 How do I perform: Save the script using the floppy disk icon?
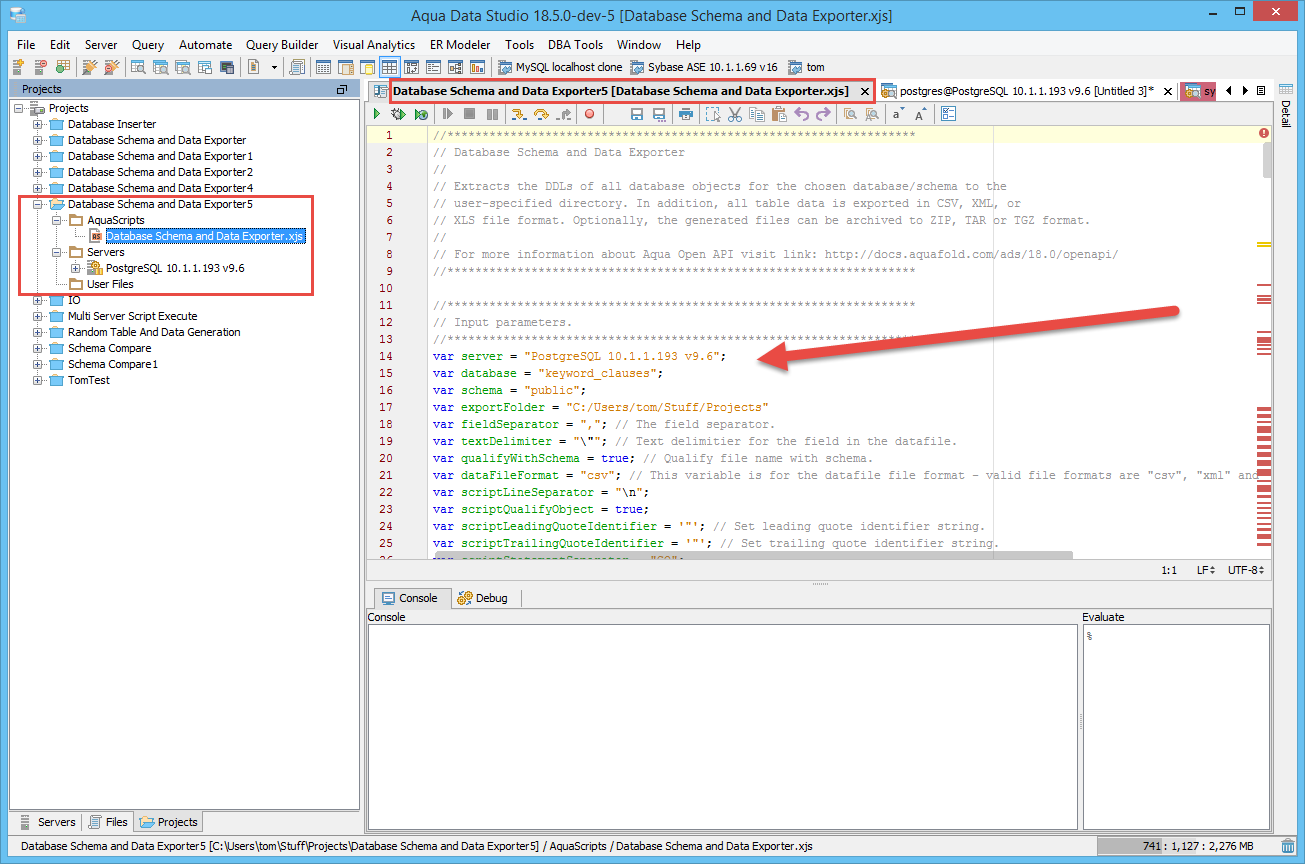(x=637, y=114)
